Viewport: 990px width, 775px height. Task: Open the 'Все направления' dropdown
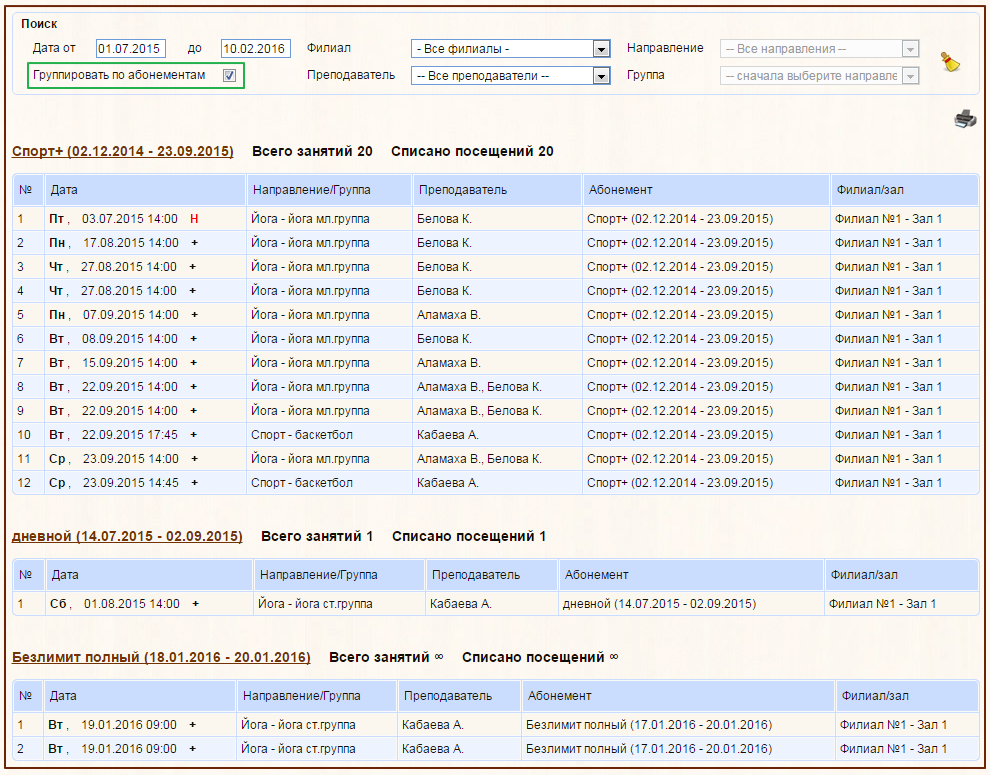[x=820, y=49]
